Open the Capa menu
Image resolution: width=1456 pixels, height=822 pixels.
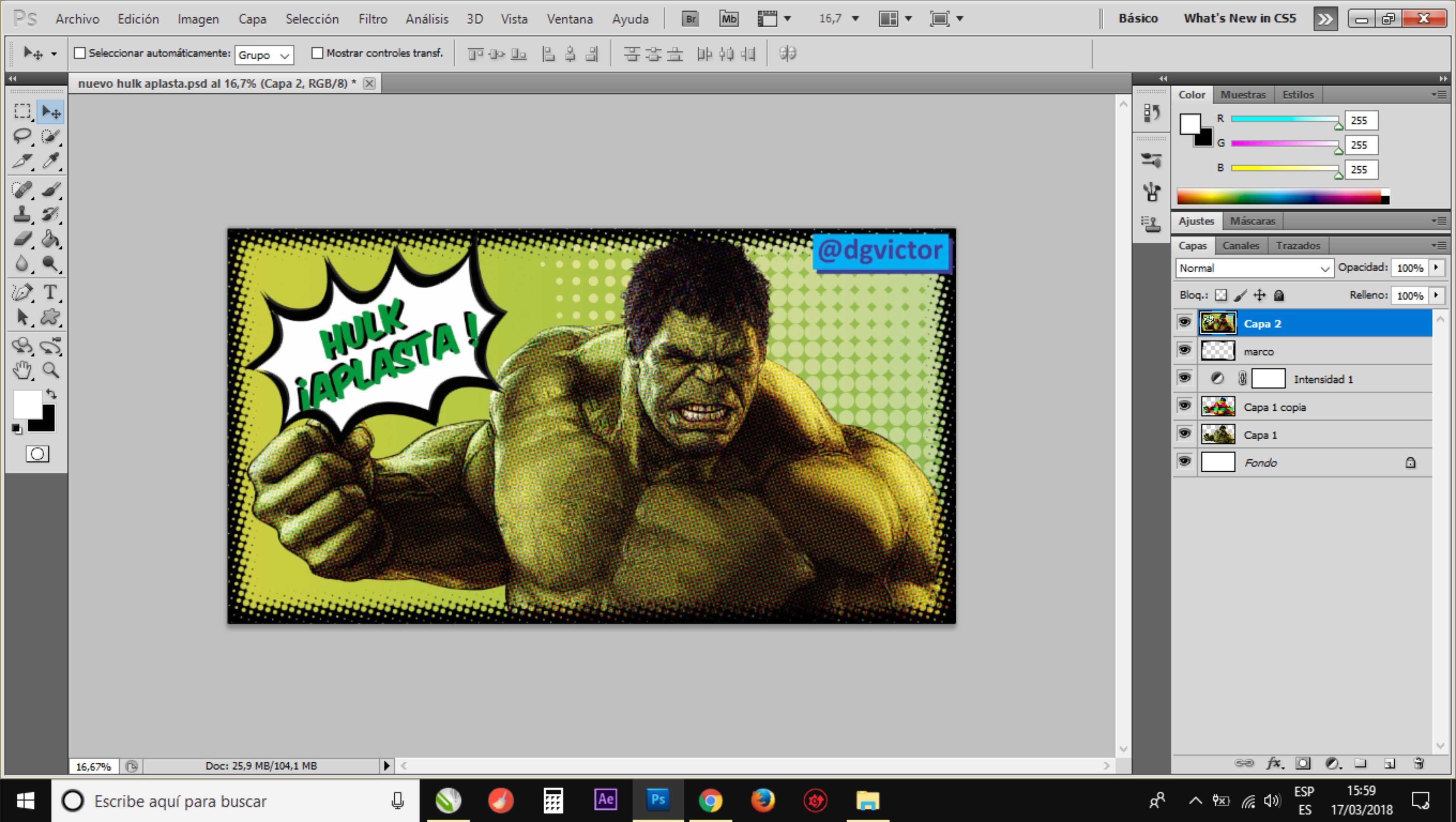coord(252,19)
